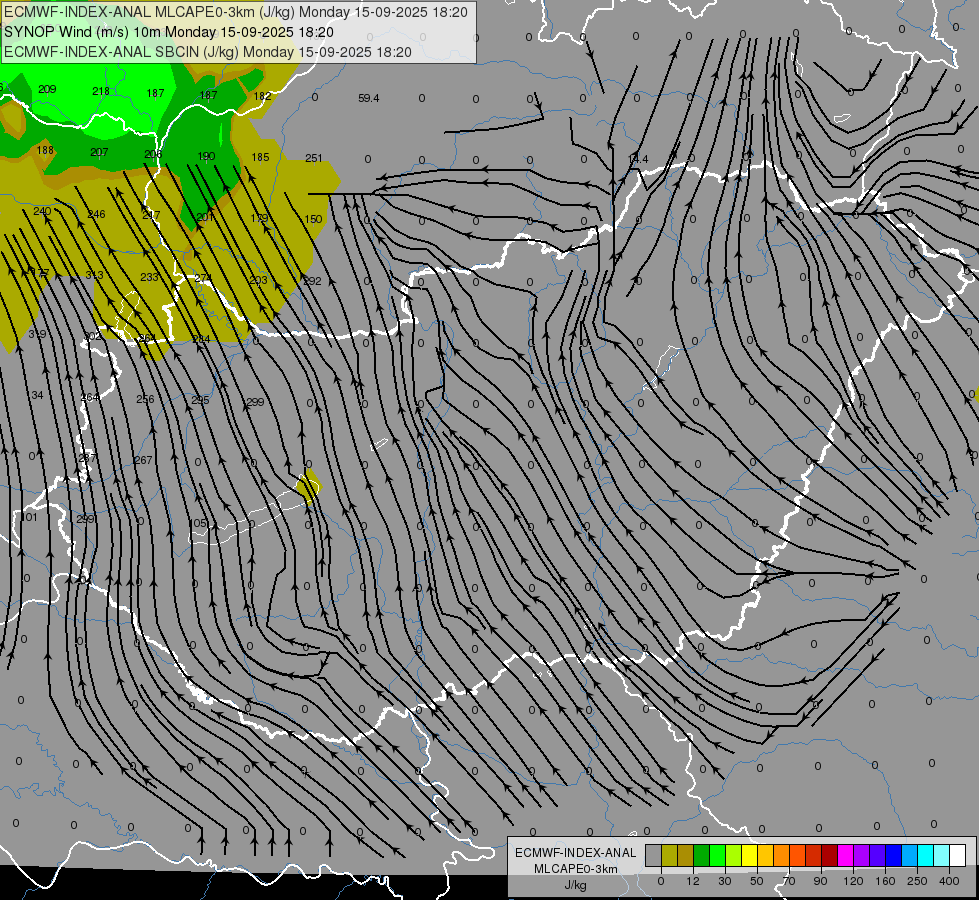This screenshot has width=979, height=900.
Task: Click the map value 218
Action: [x=101, y=91]
